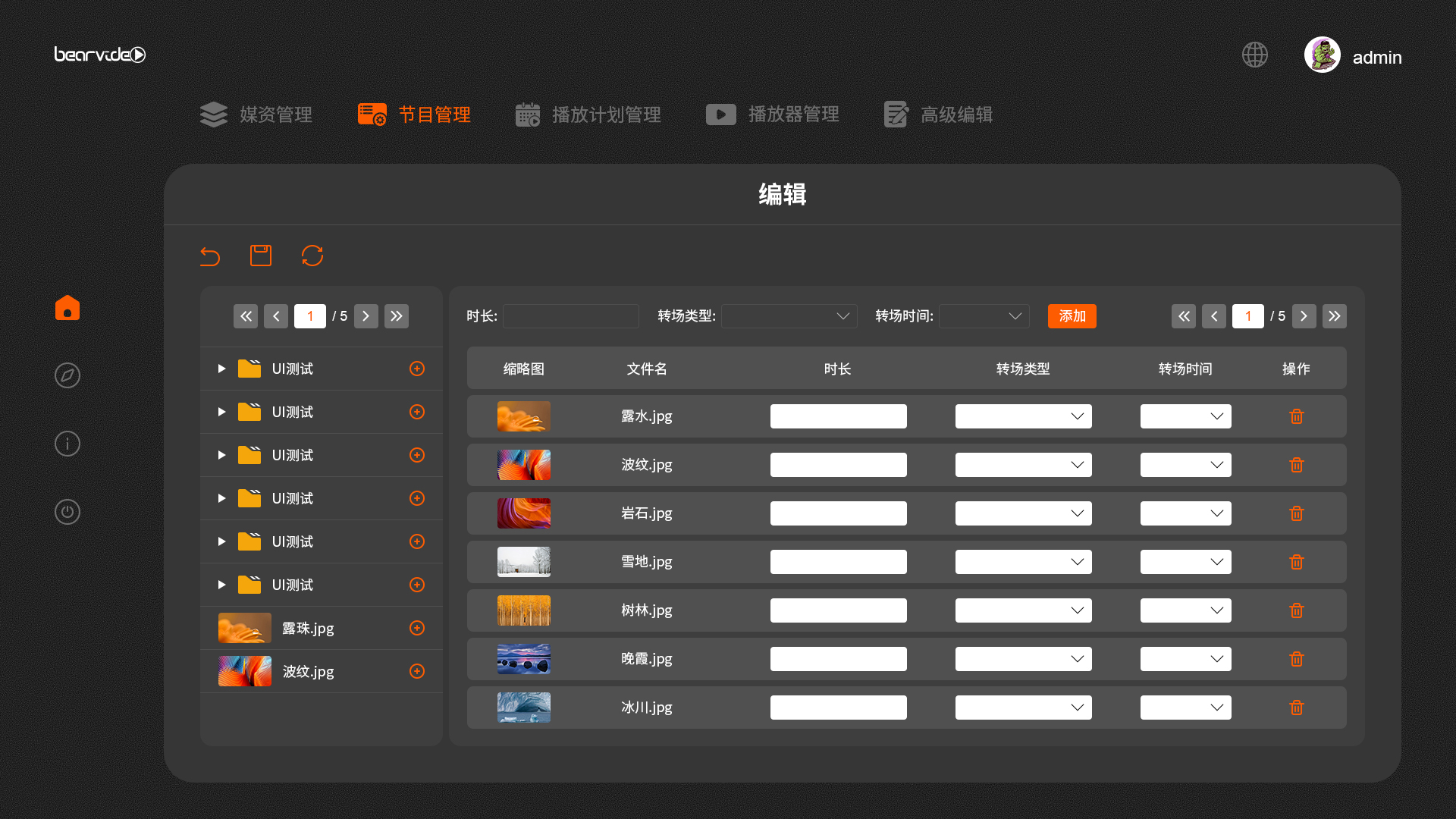Click the 添加 button
The width and height of the screenshot is (1456, 819).
pyautogui.click(x=1072, y=316)
